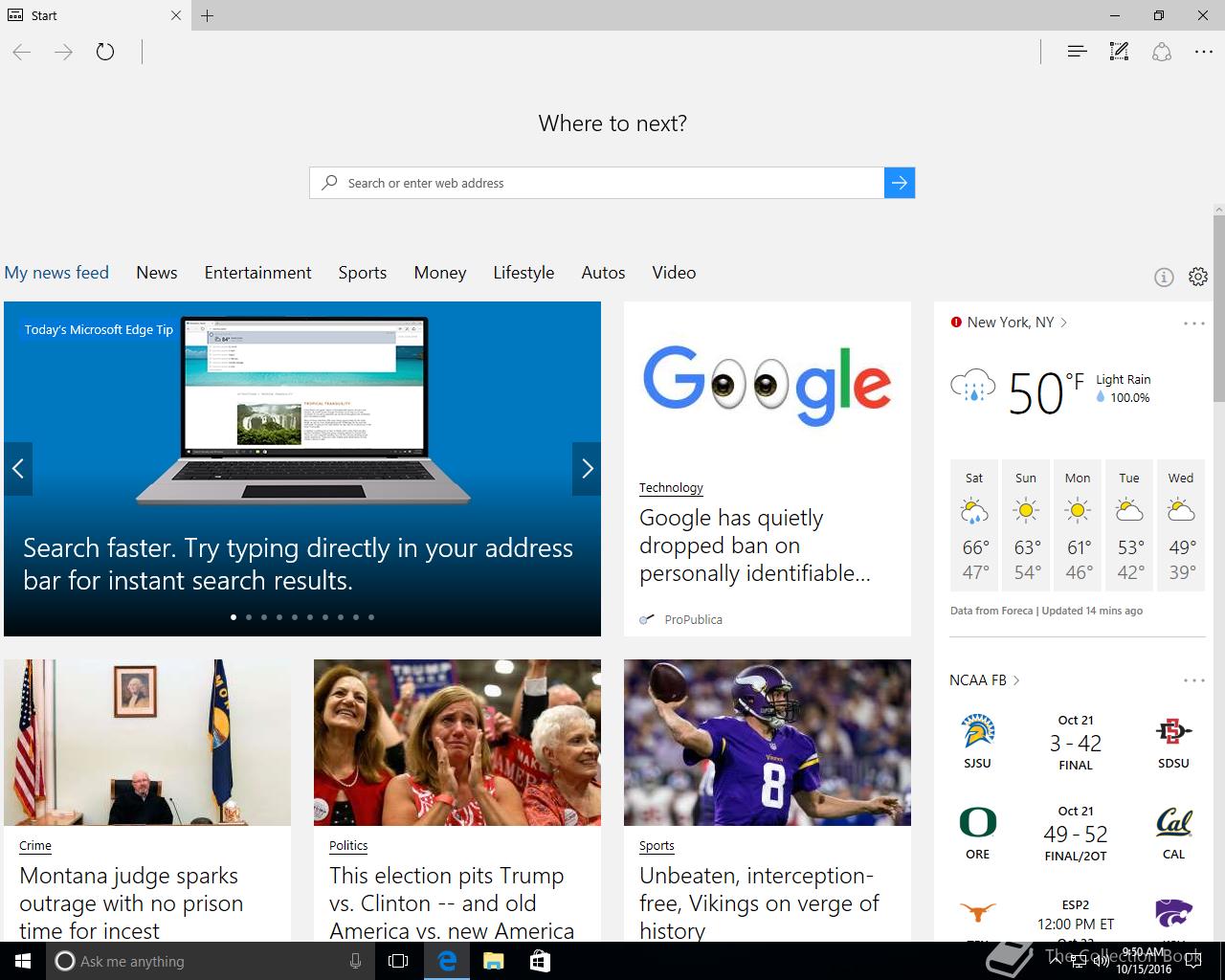Screen dimensions: 1225x980
Task: Switch to the Money tab
Action: (440, 273)
